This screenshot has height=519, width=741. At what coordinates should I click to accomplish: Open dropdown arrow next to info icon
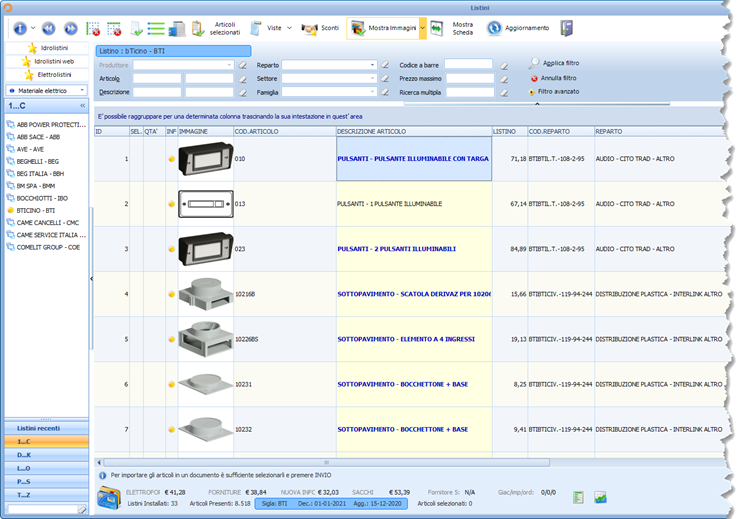[x=33, y=28]
